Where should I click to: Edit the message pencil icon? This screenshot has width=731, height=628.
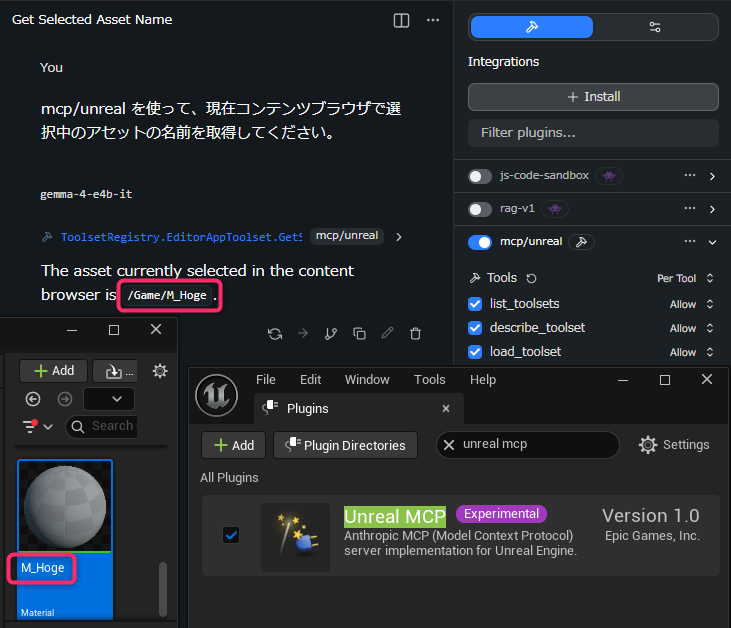tap(387, 333)
